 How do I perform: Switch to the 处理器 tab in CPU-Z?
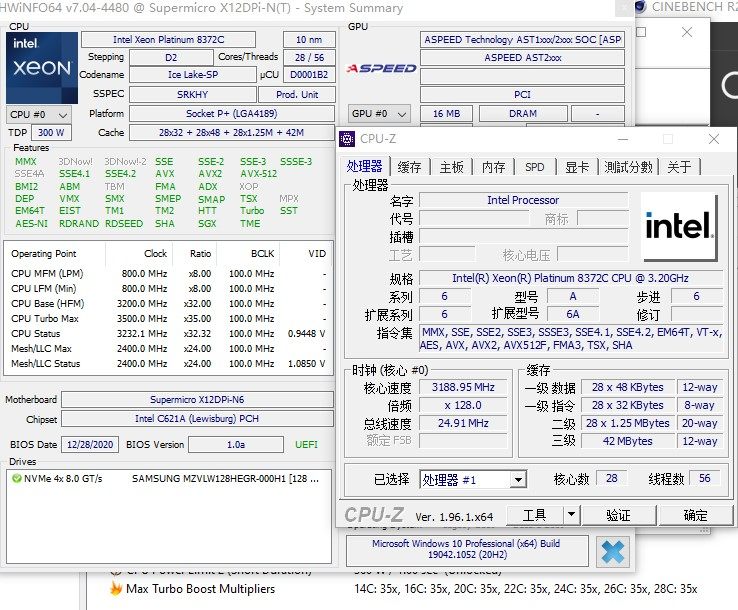364,166
